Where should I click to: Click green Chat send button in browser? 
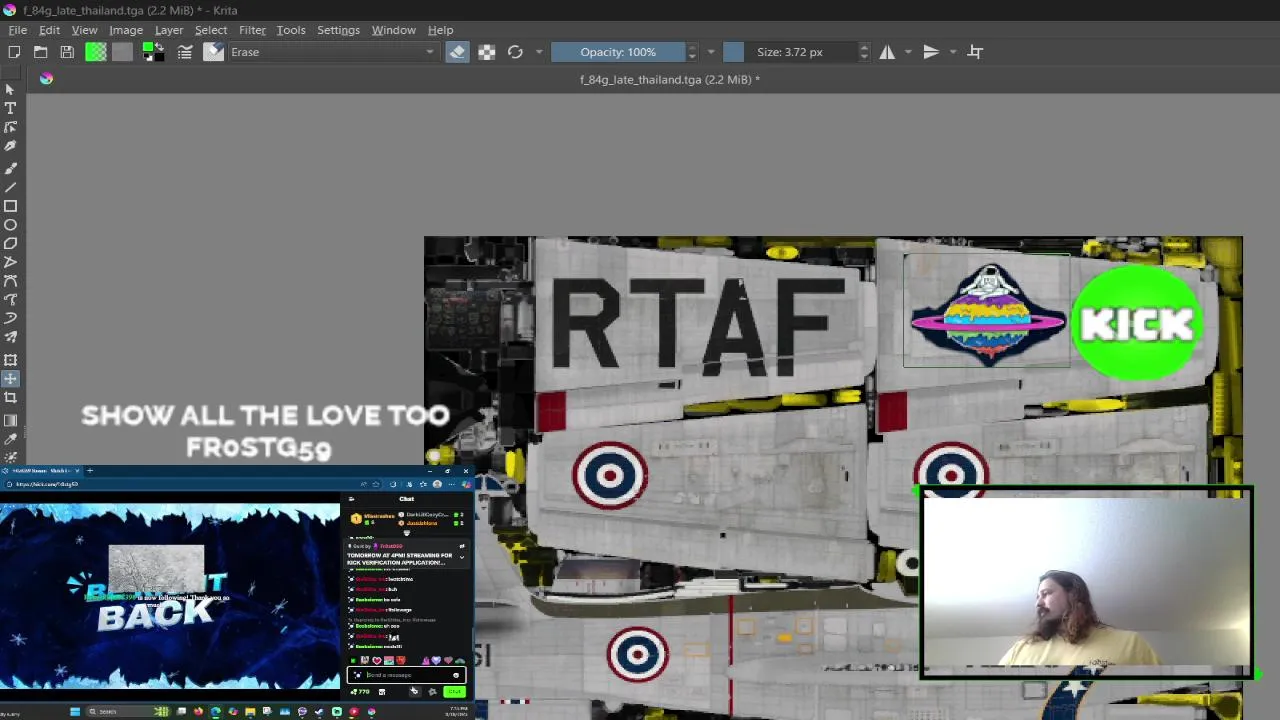point(455,691)
